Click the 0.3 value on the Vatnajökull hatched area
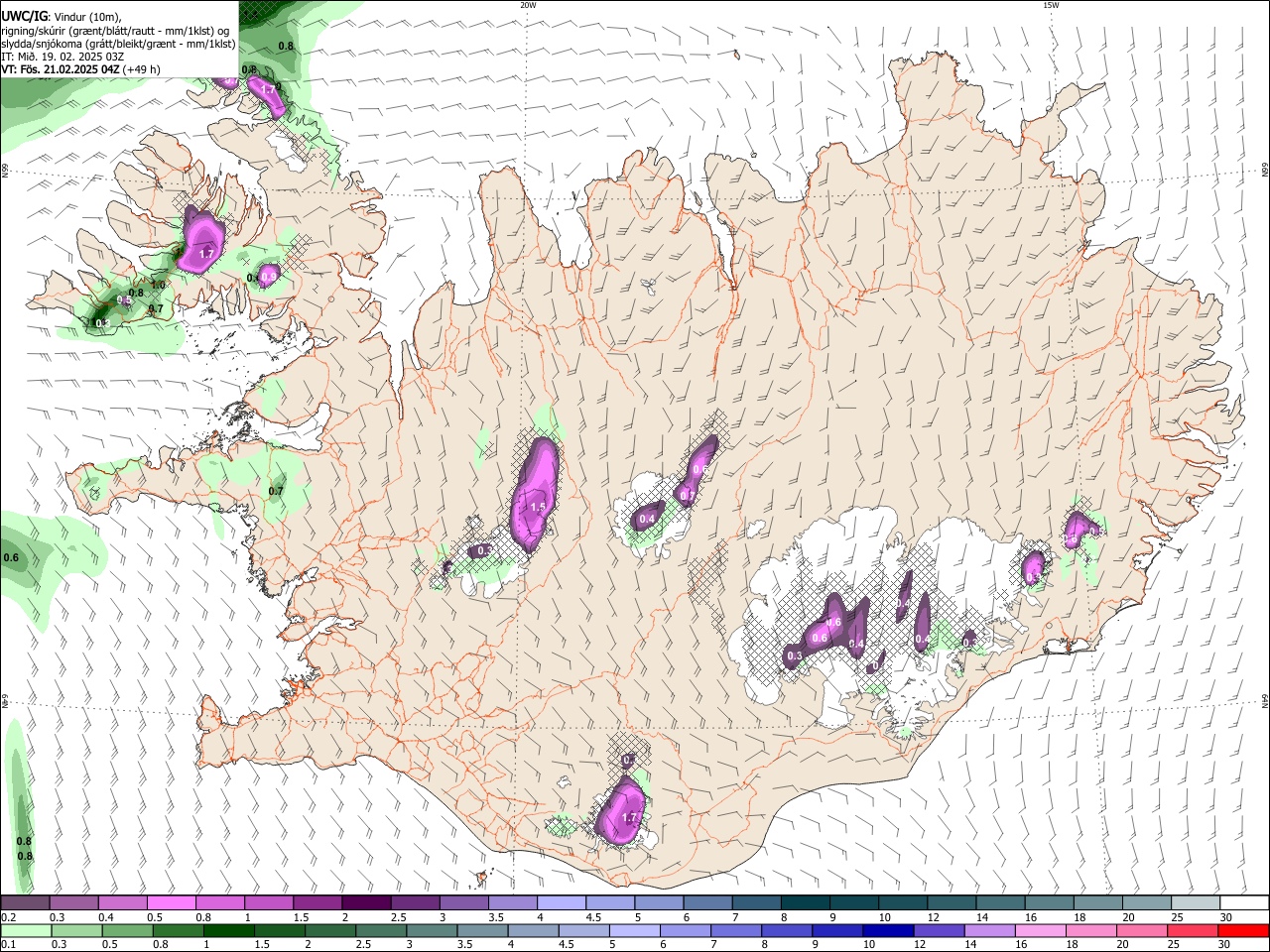 click(x=794, y=655)
